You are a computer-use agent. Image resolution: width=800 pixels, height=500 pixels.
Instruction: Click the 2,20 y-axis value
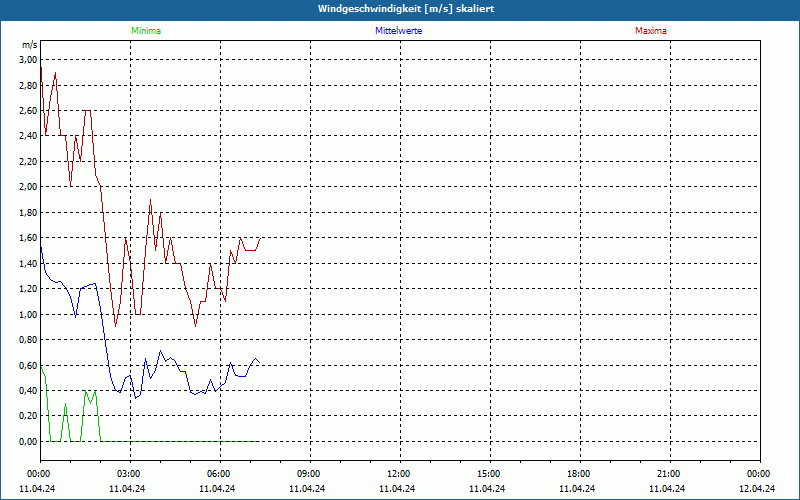[28, 161]
